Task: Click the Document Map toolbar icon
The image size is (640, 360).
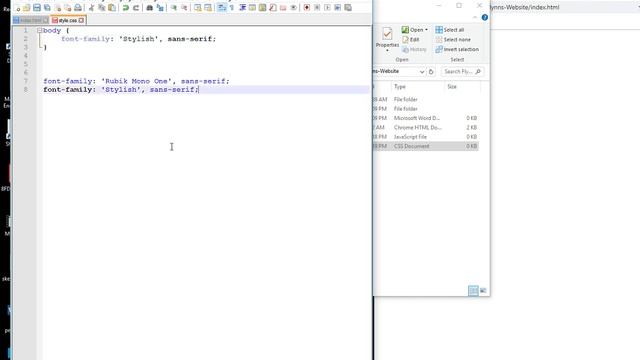Action: point(262,8)
